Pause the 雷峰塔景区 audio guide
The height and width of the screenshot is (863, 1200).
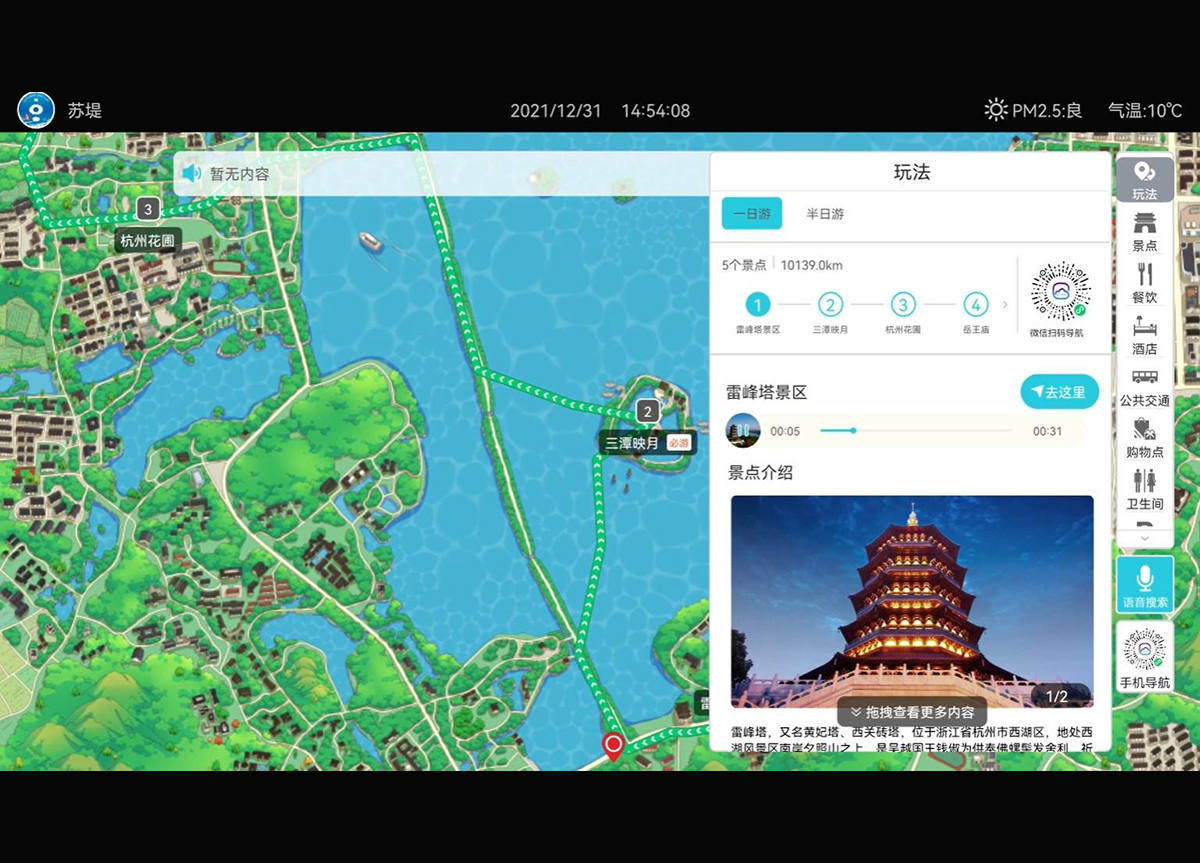point(743,430)
